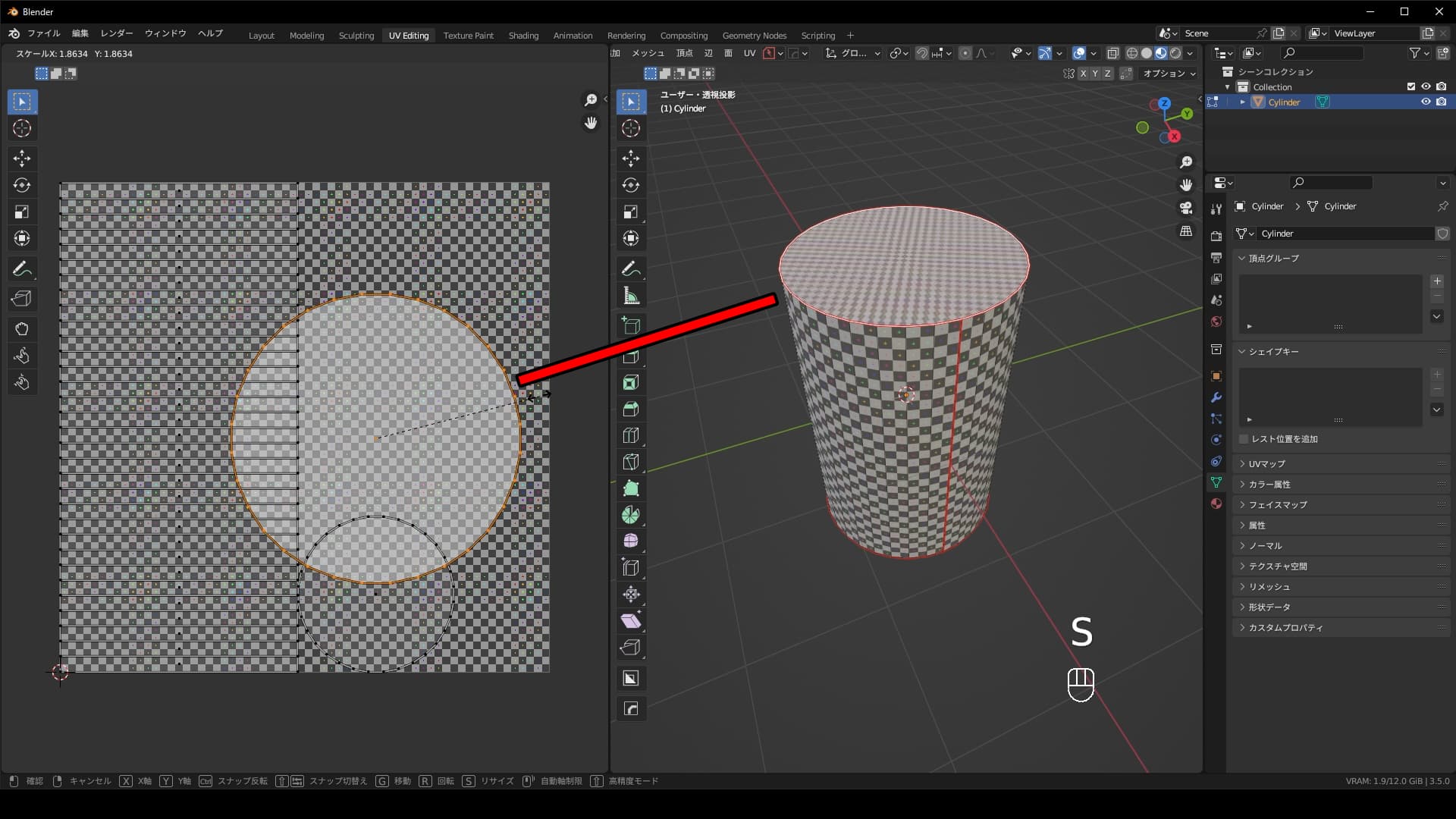1456x819 pixels.
Task: Select the Rotate tool in the UV editor
Action: click(22, 185)
